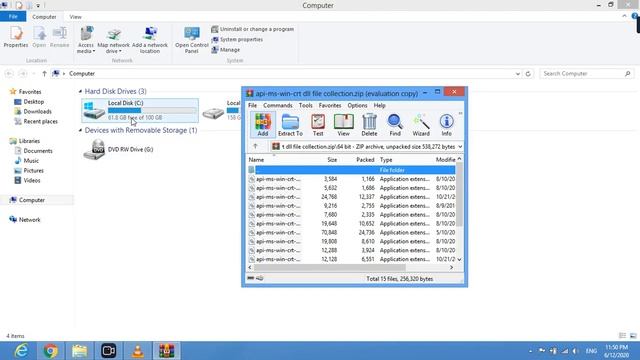Viewport: 640px width, 360px height.
Task: Open Control Panel from ribbon
Action: coord(191,40)
